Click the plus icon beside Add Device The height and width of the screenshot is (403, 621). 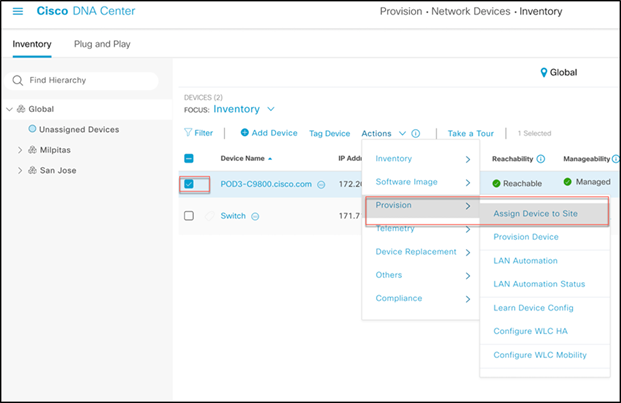245,132
